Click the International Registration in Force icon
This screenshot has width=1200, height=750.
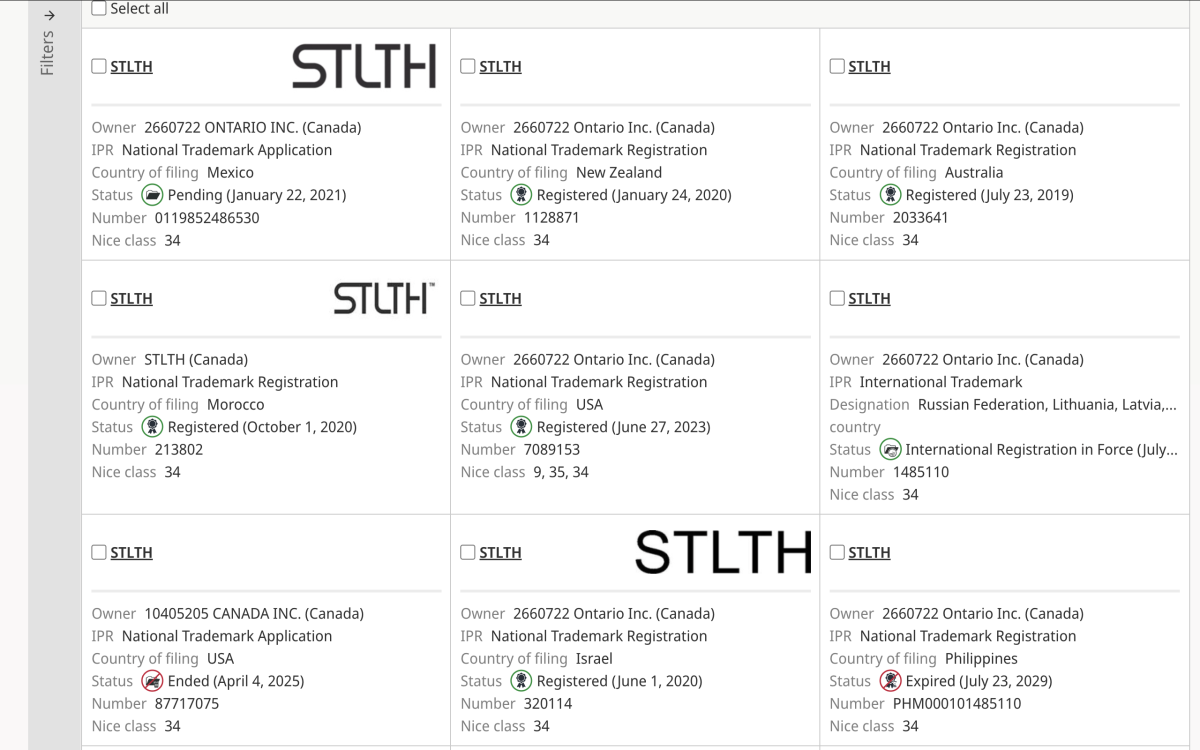[890, 450]
